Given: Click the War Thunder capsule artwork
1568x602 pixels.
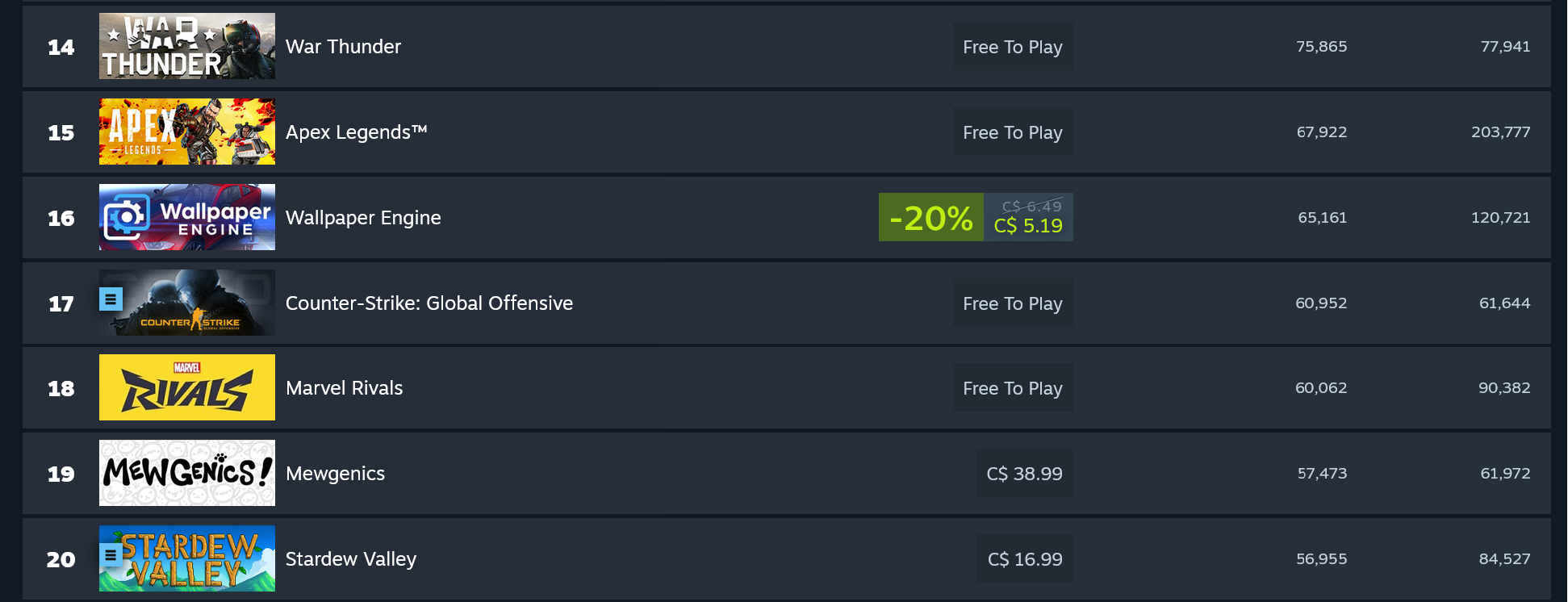Looking at the screenshot, I should [x=186, y=46].
